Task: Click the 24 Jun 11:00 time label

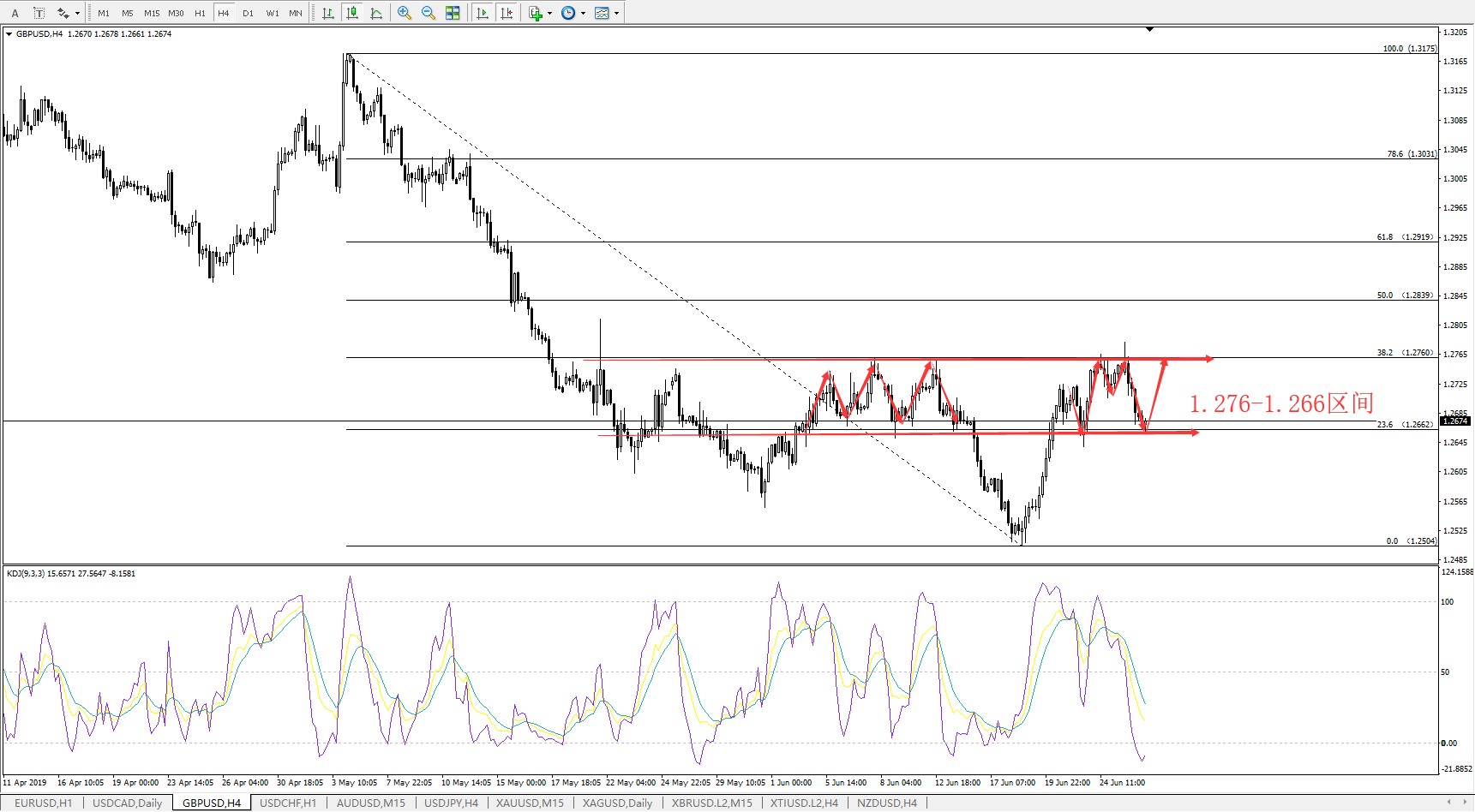Action: pos(1122,782)
